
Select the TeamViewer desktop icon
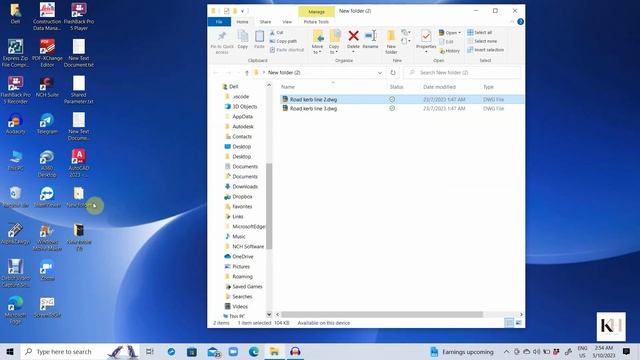click(47, 198)
